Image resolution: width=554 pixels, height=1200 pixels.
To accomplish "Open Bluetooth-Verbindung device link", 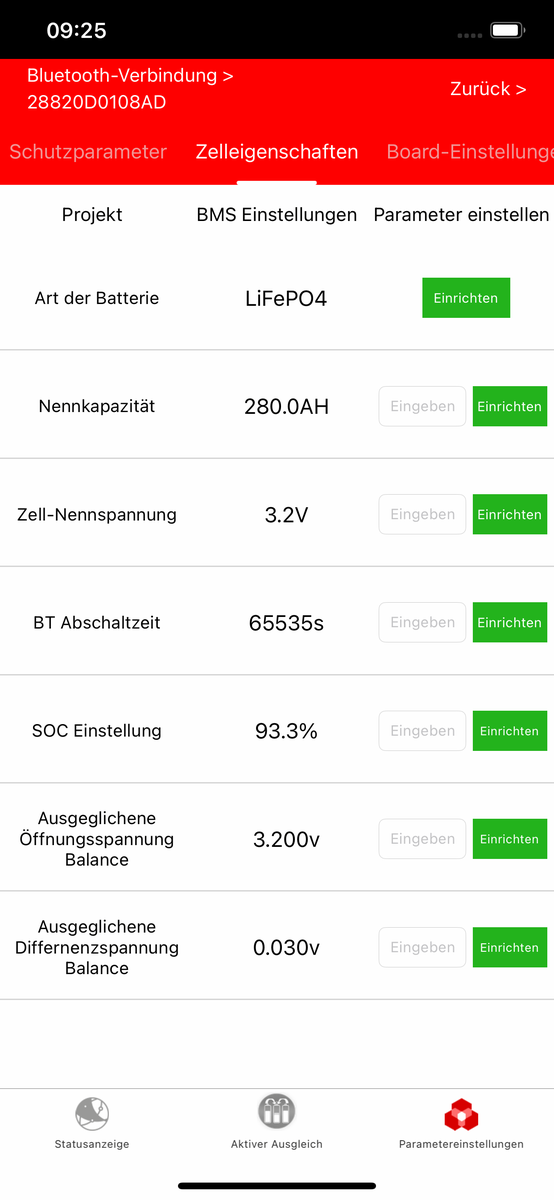I will coord(130,89).
